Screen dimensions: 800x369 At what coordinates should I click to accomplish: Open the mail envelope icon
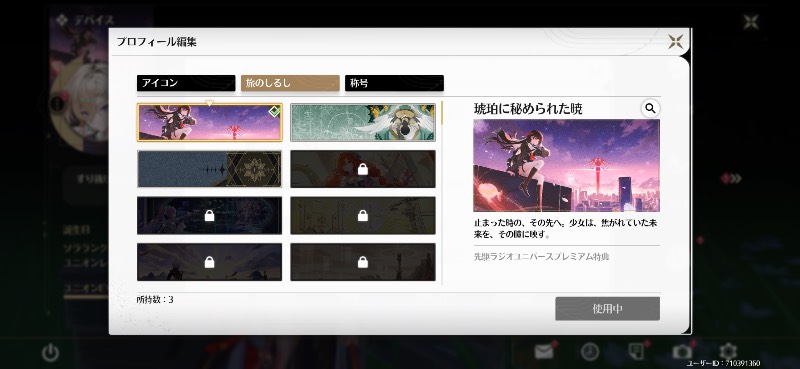point(544,352)
